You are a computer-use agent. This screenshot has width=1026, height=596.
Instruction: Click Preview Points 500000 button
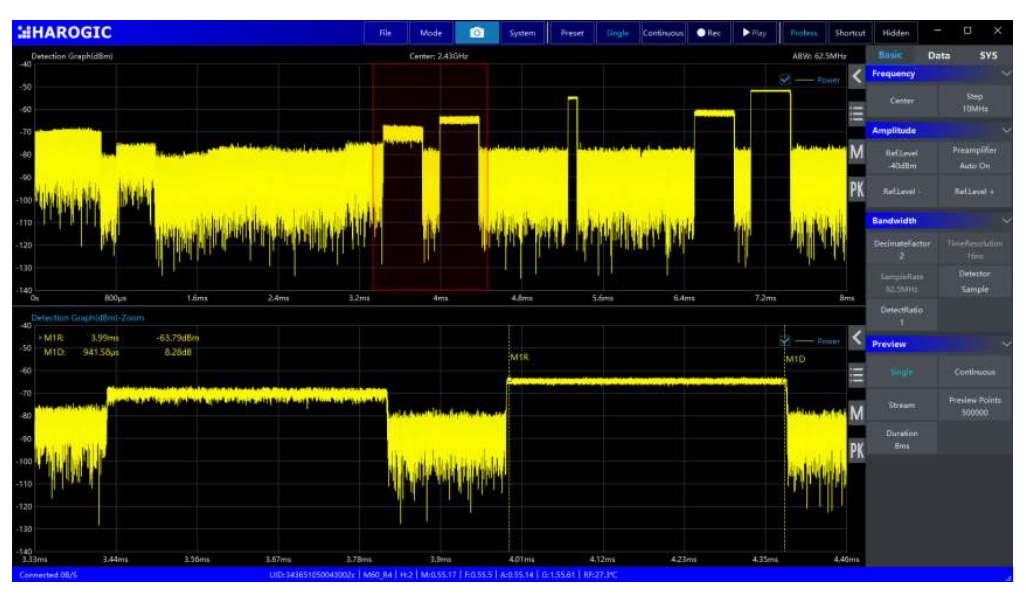(x=975, y=406)
